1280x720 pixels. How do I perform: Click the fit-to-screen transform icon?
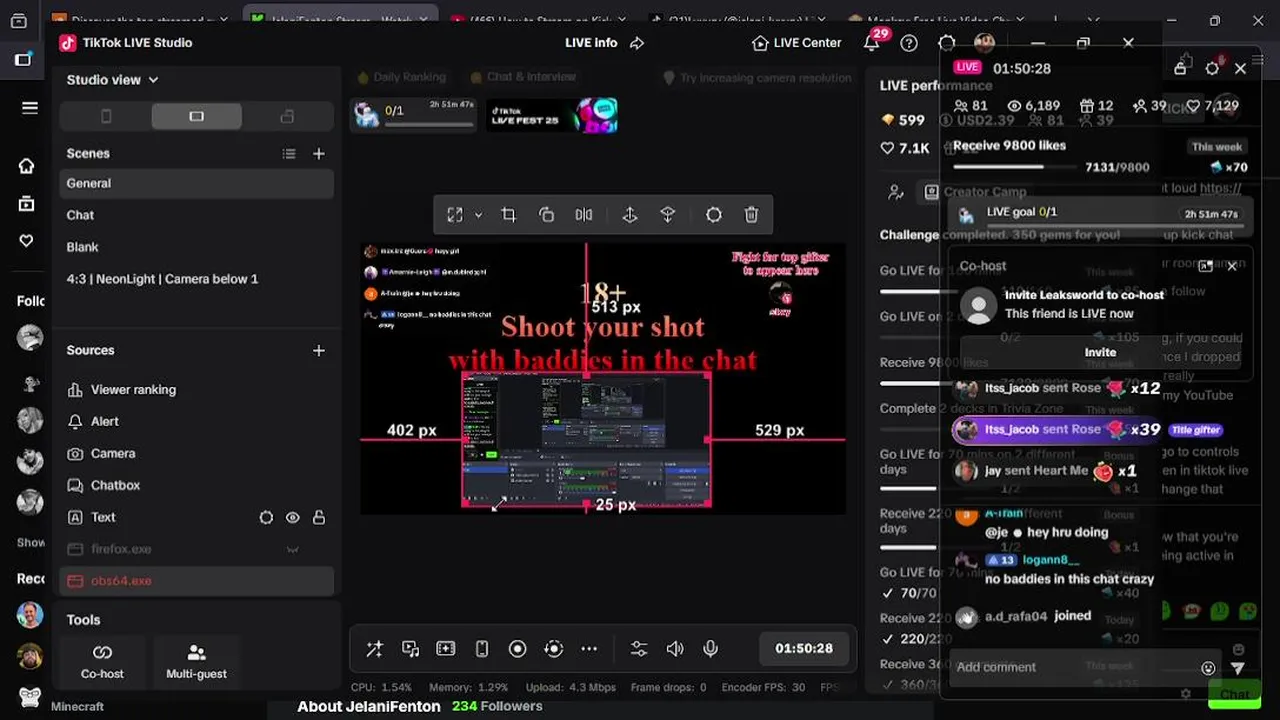[x=455, y=215]
